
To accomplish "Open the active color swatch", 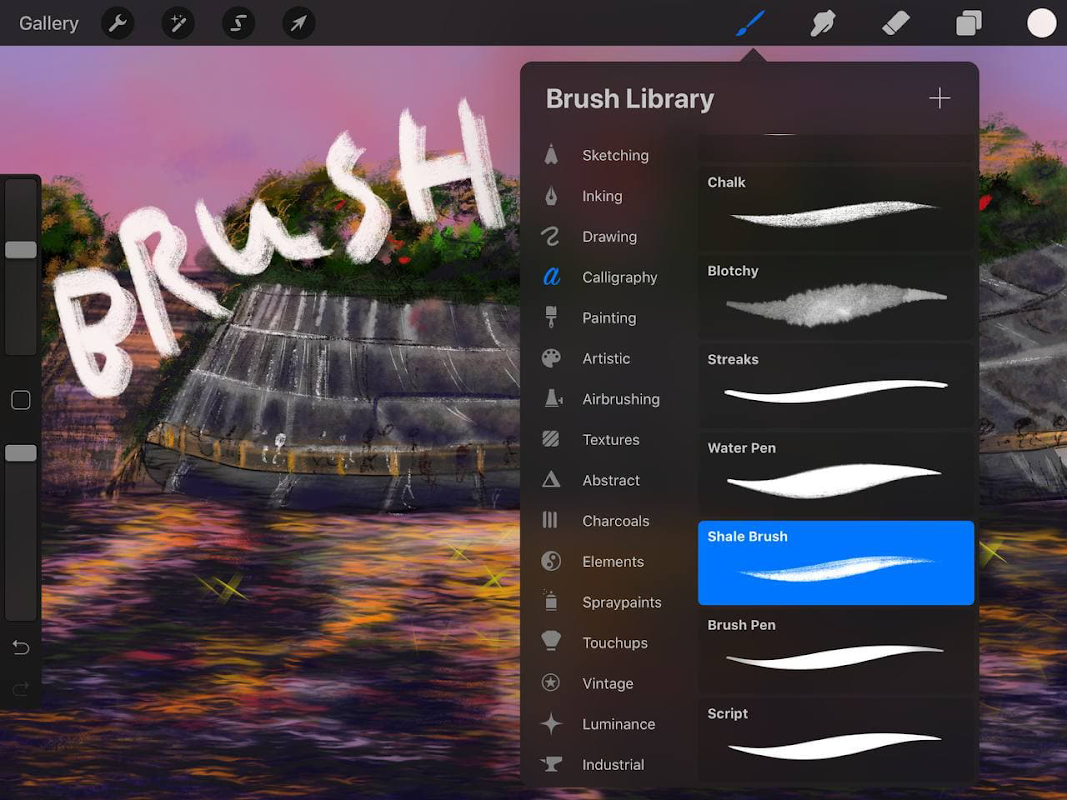I will (x=1041, y=23).
